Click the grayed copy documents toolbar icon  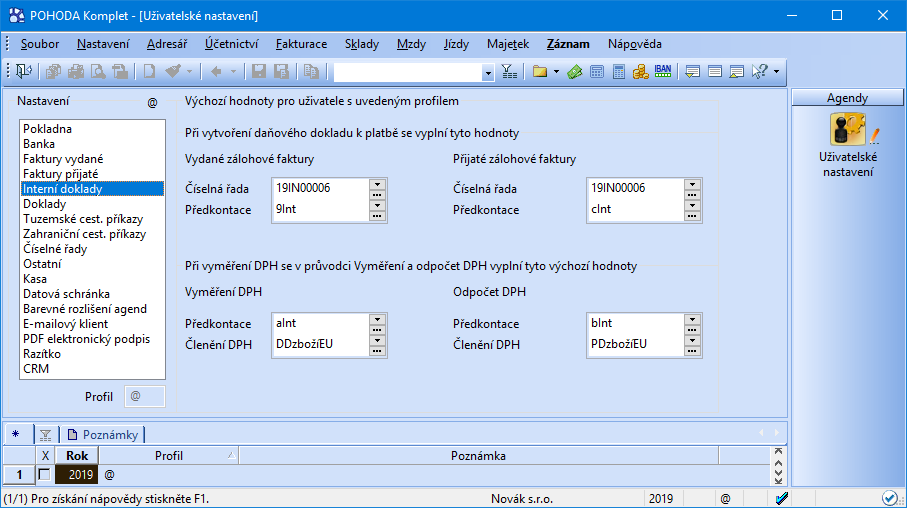point(53,72)
